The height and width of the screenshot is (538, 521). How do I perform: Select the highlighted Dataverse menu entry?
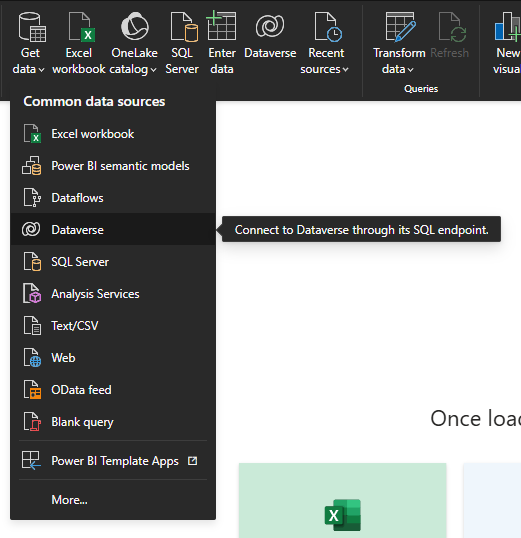[113, 230]
